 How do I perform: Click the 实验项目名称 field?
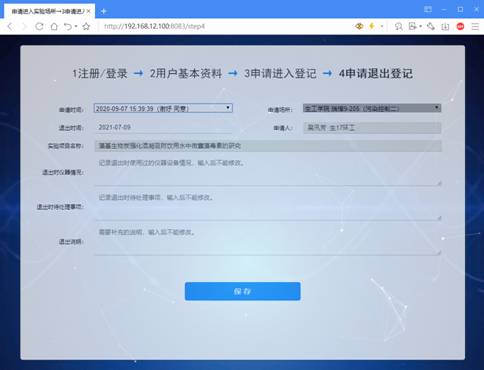[x=268, y=146]
